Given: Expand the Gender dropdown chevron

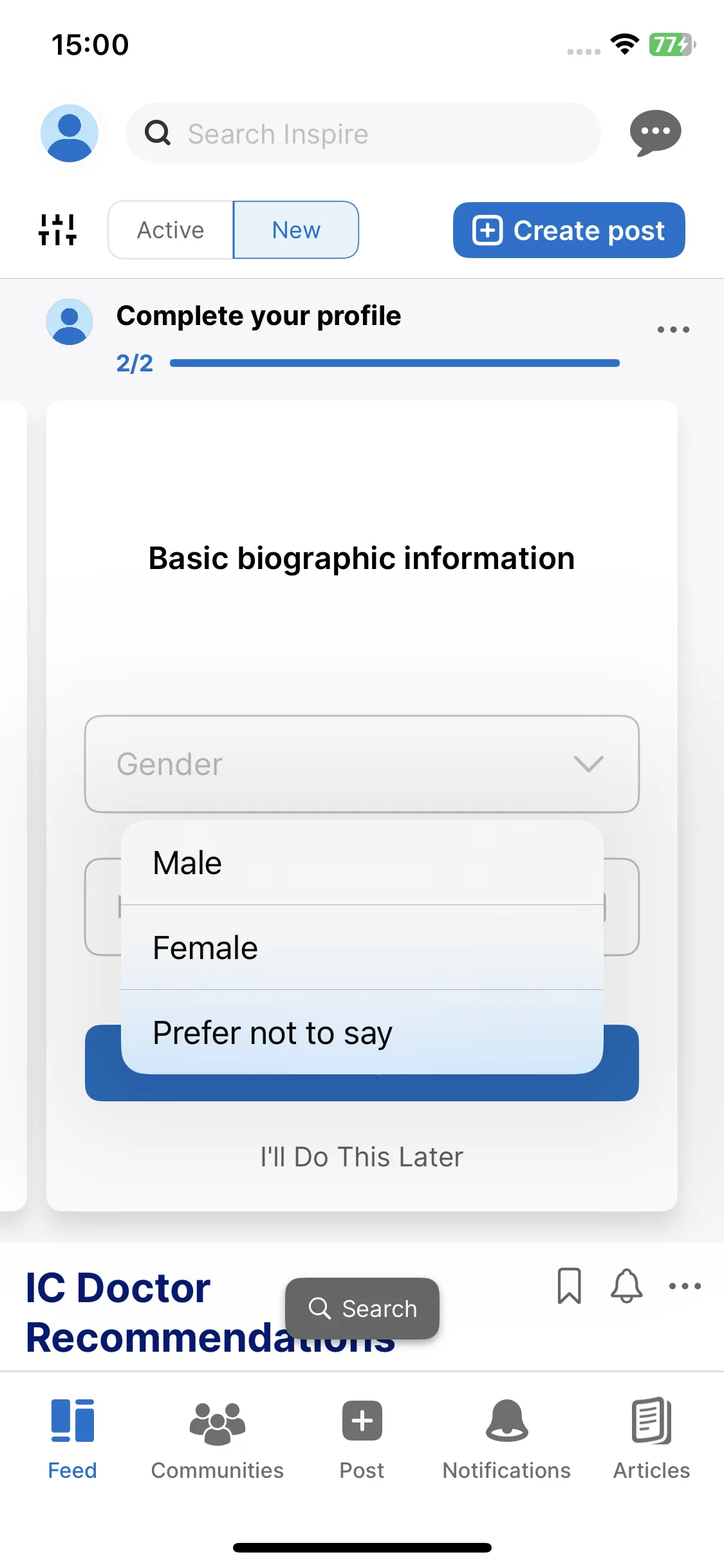Looking at the screenshot, I should tap(588, 764).
